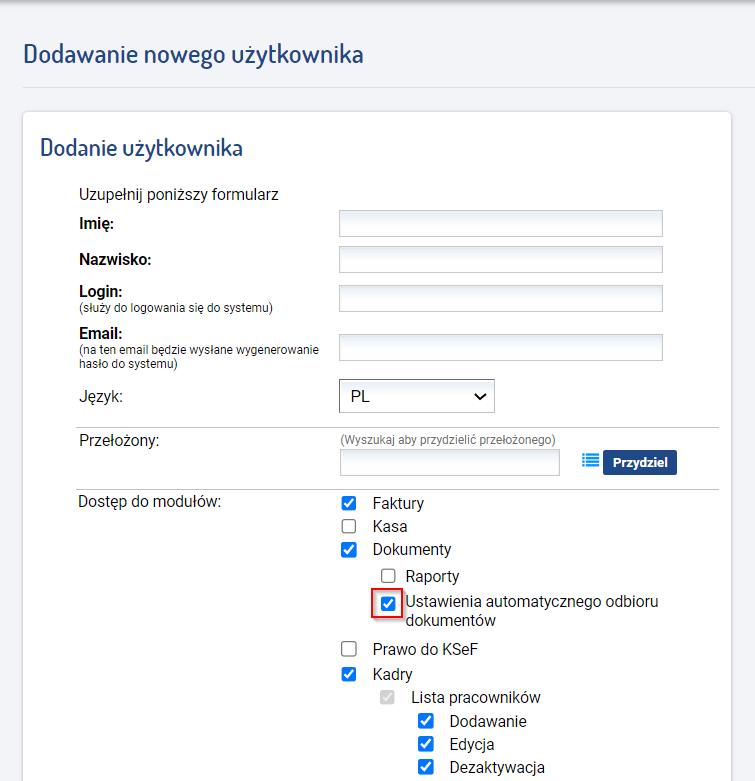Click into the Email input field
Screen dimensions: 755x781
click(x=501, y=347)
